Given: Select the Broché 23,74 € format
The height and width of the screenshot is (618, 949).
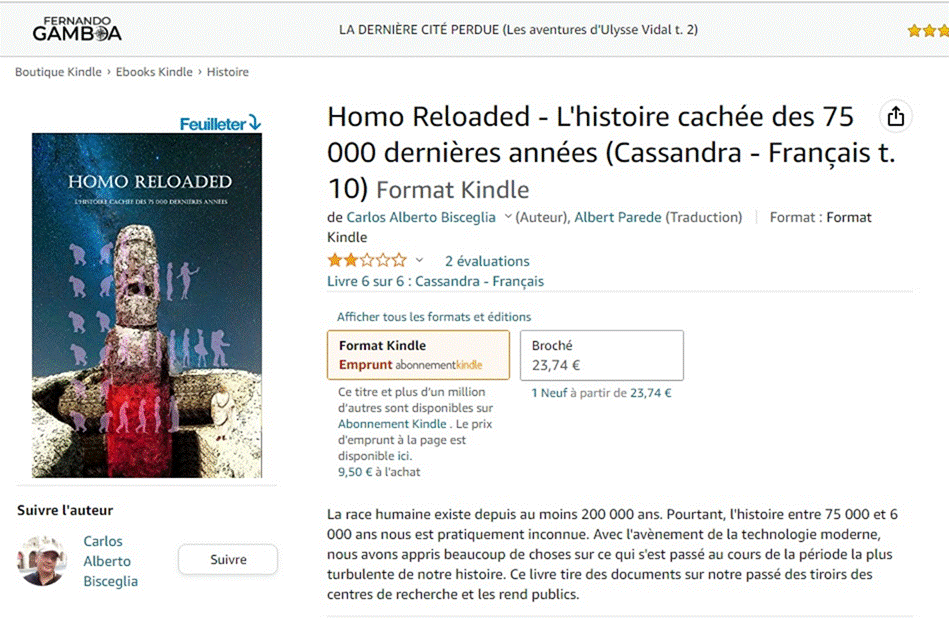Looking at the screenshot, I should (x=602, y=355).
